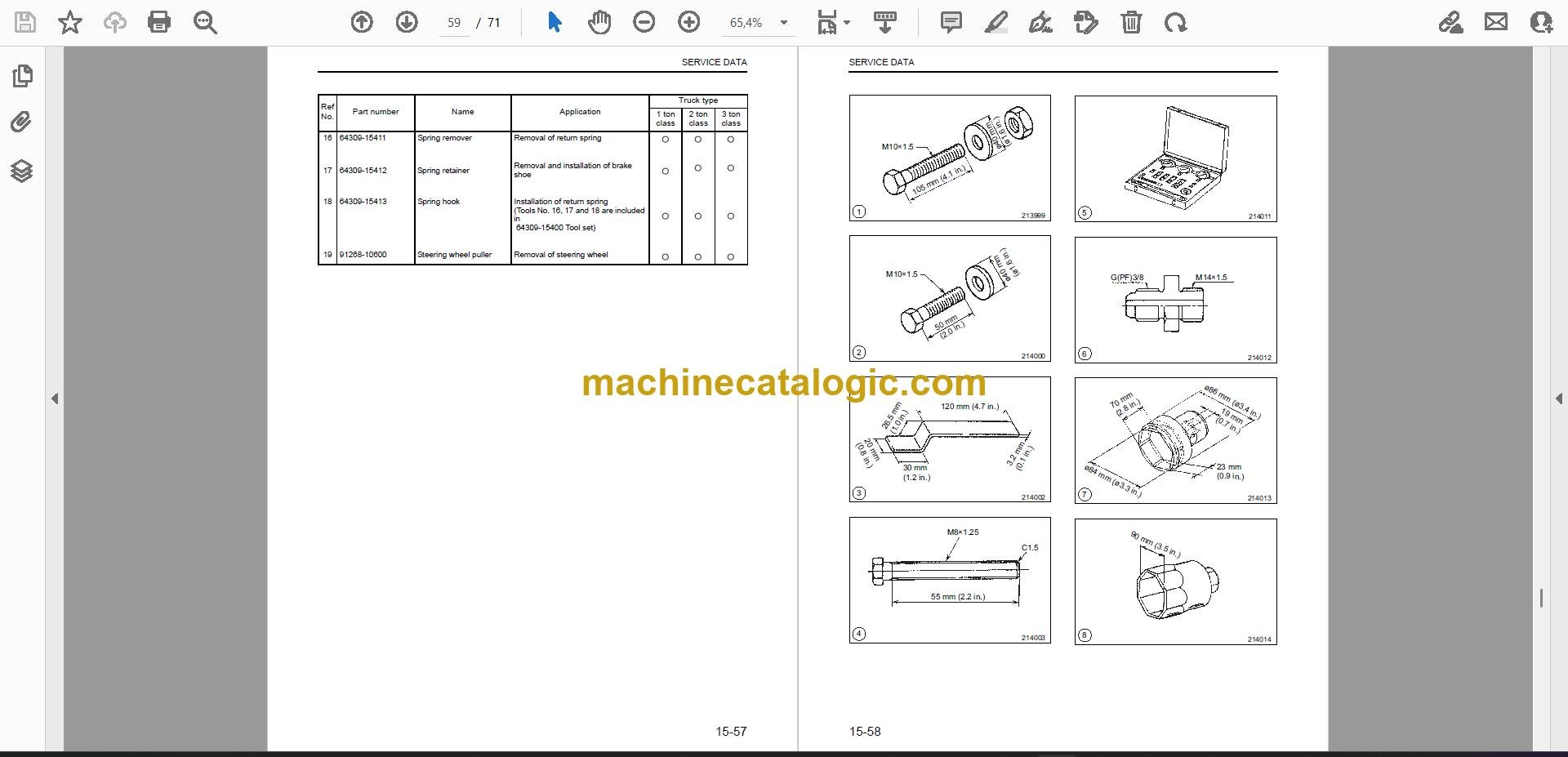
Task: Open the layers panel icon
Action: 22,171
